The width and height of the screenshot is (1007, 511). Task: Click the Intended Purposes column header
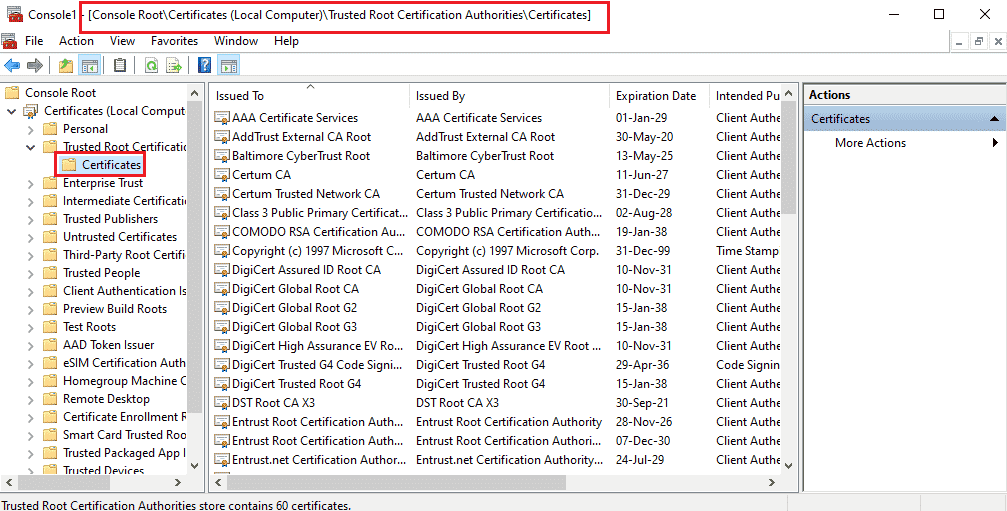coord(746,96)
